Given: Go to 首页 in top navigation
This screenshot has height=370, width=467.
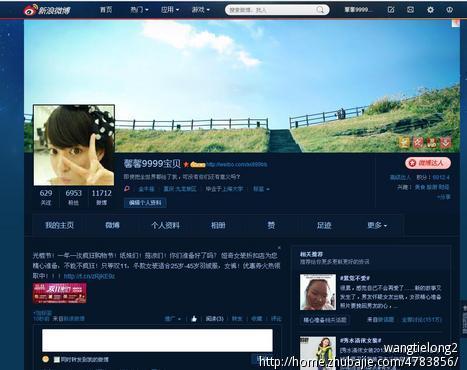Looking at the screenshot, I should point(106,10).
